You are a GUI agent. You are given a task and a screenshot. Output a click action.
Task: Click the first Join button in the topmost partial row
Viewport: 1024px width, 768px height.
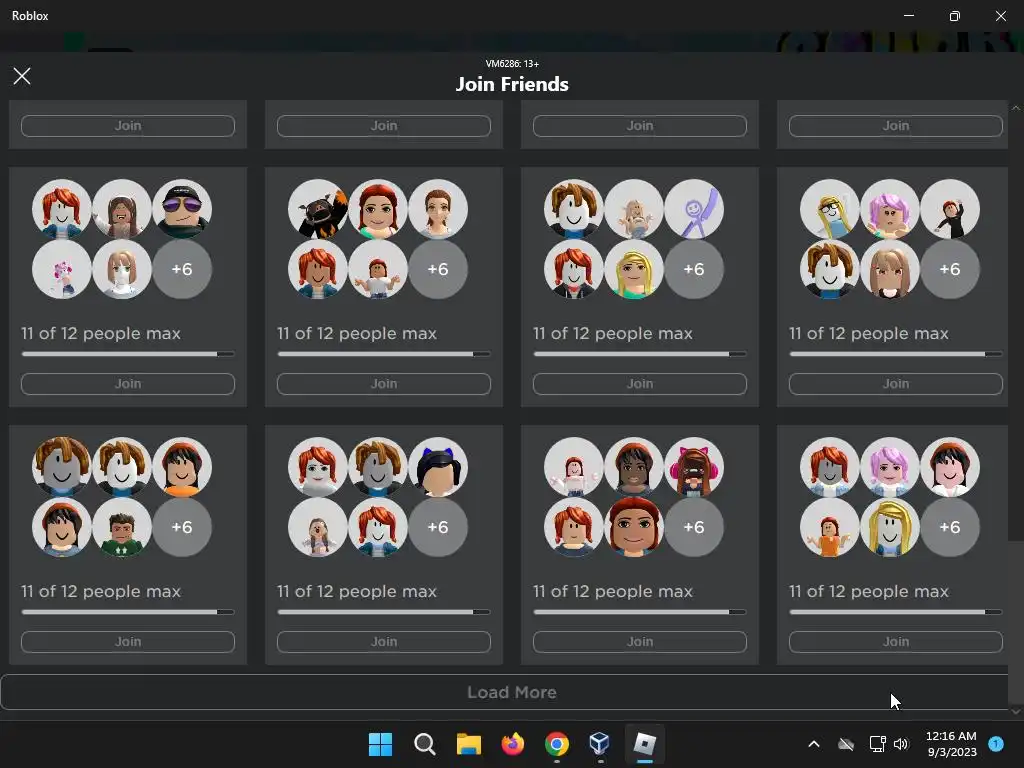tap(128, 126)
